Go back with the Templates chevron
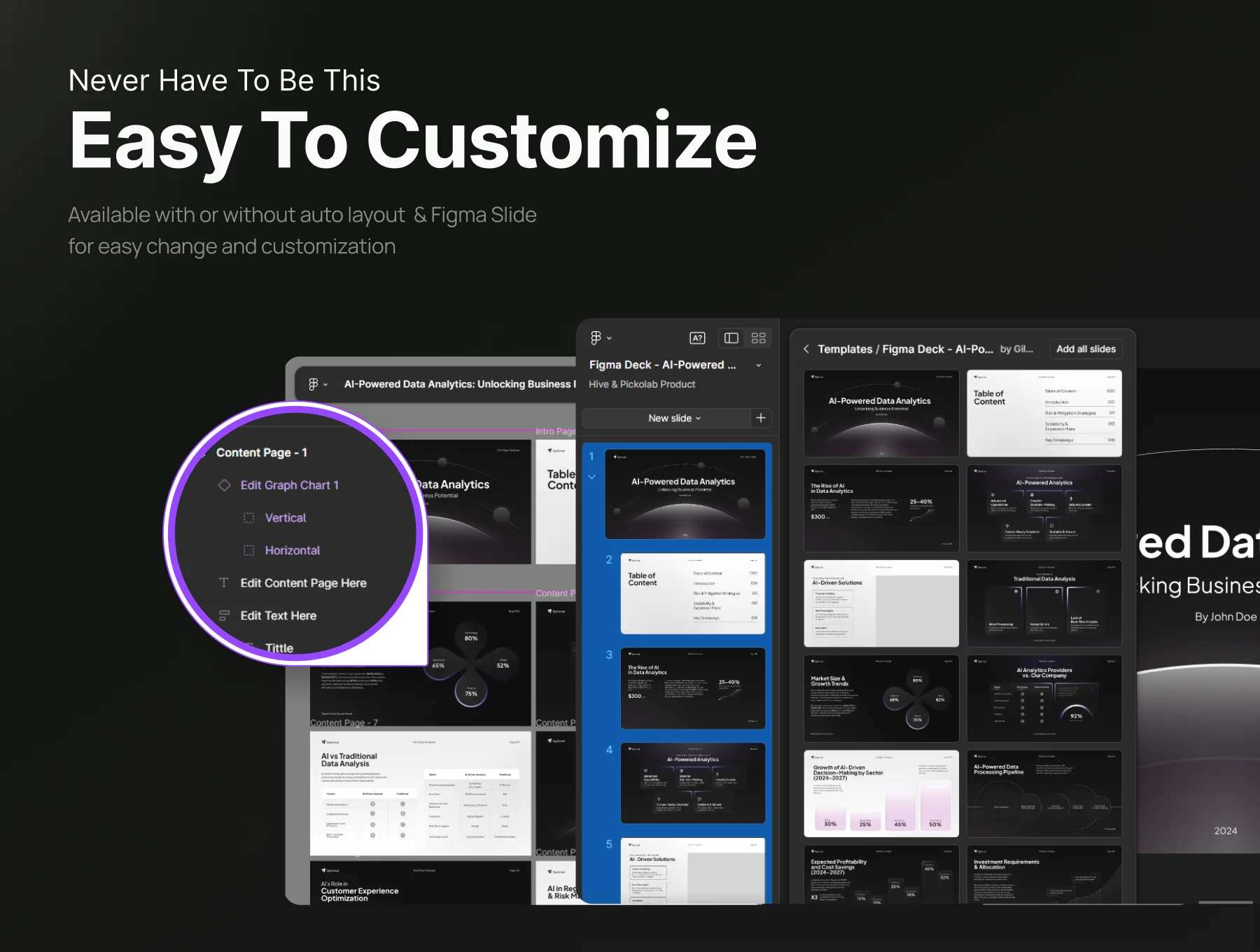 806,349
